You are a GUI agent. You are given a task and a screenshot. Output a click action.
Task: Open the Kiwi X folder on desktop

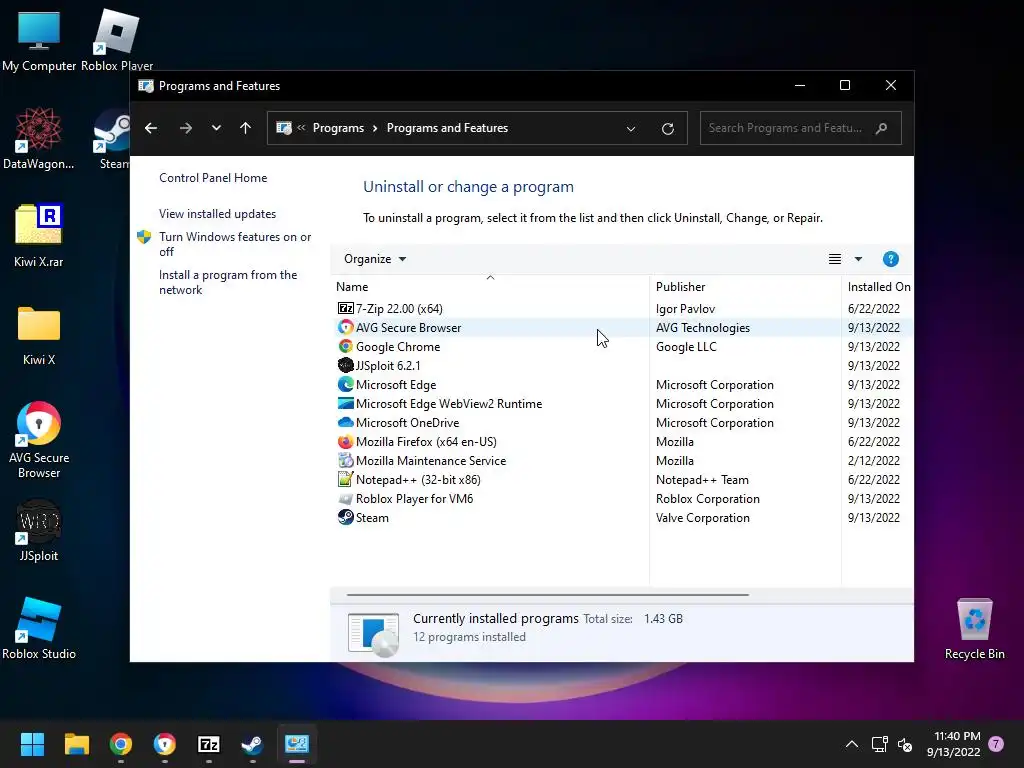tap(39, 335)
